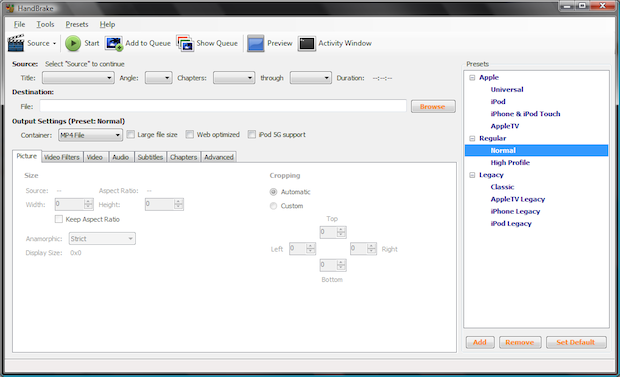
Task: Click the Left crop spinner arrows
Action: click(x=311, y=248)
